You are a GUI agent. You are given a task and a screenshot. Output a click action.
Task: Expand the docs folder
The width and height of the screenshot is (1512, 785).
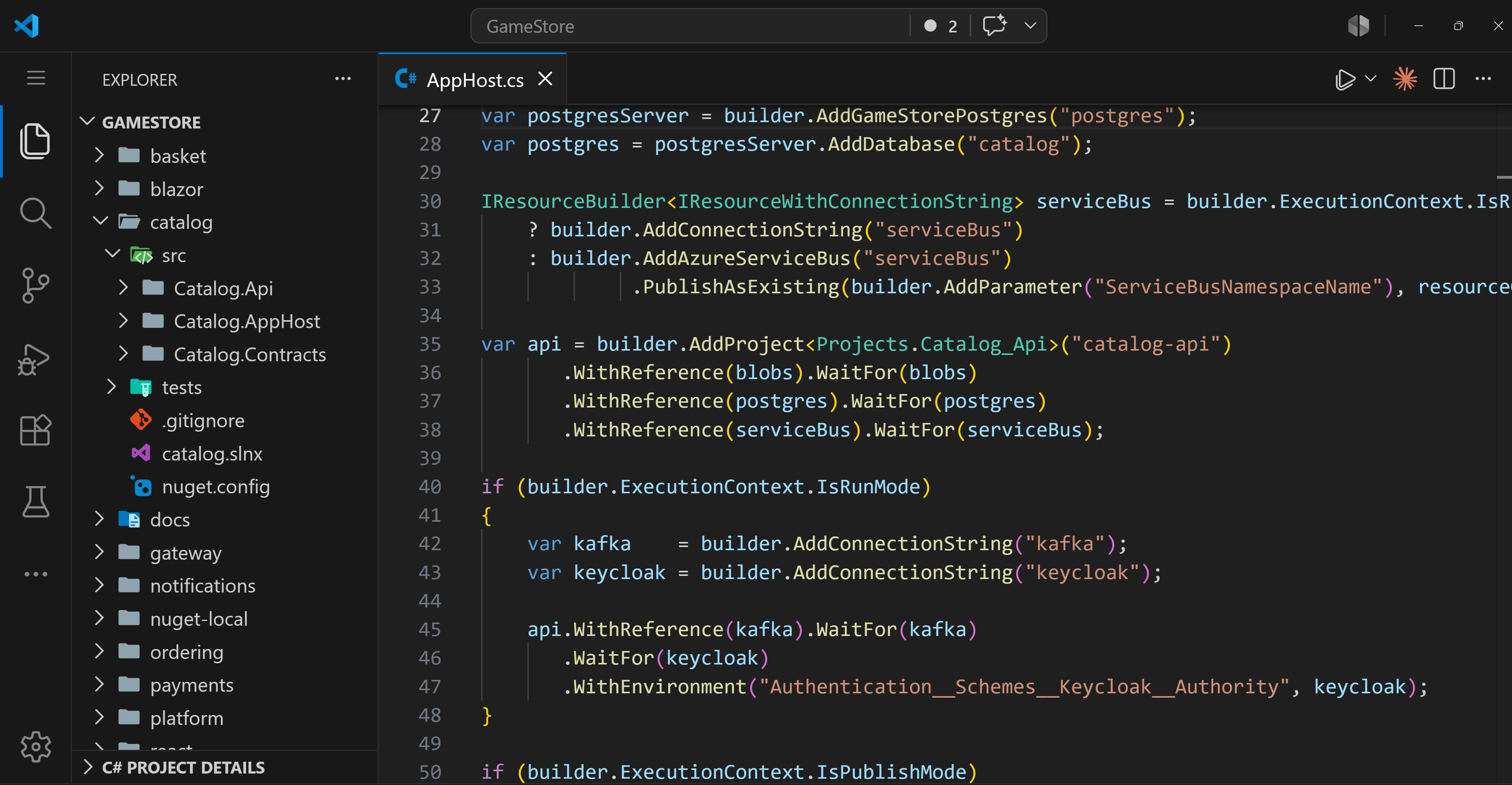coord(224,520)
